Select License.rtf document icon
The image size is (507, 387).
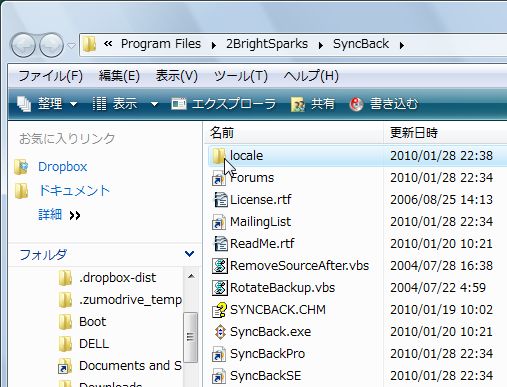[220, 200]
